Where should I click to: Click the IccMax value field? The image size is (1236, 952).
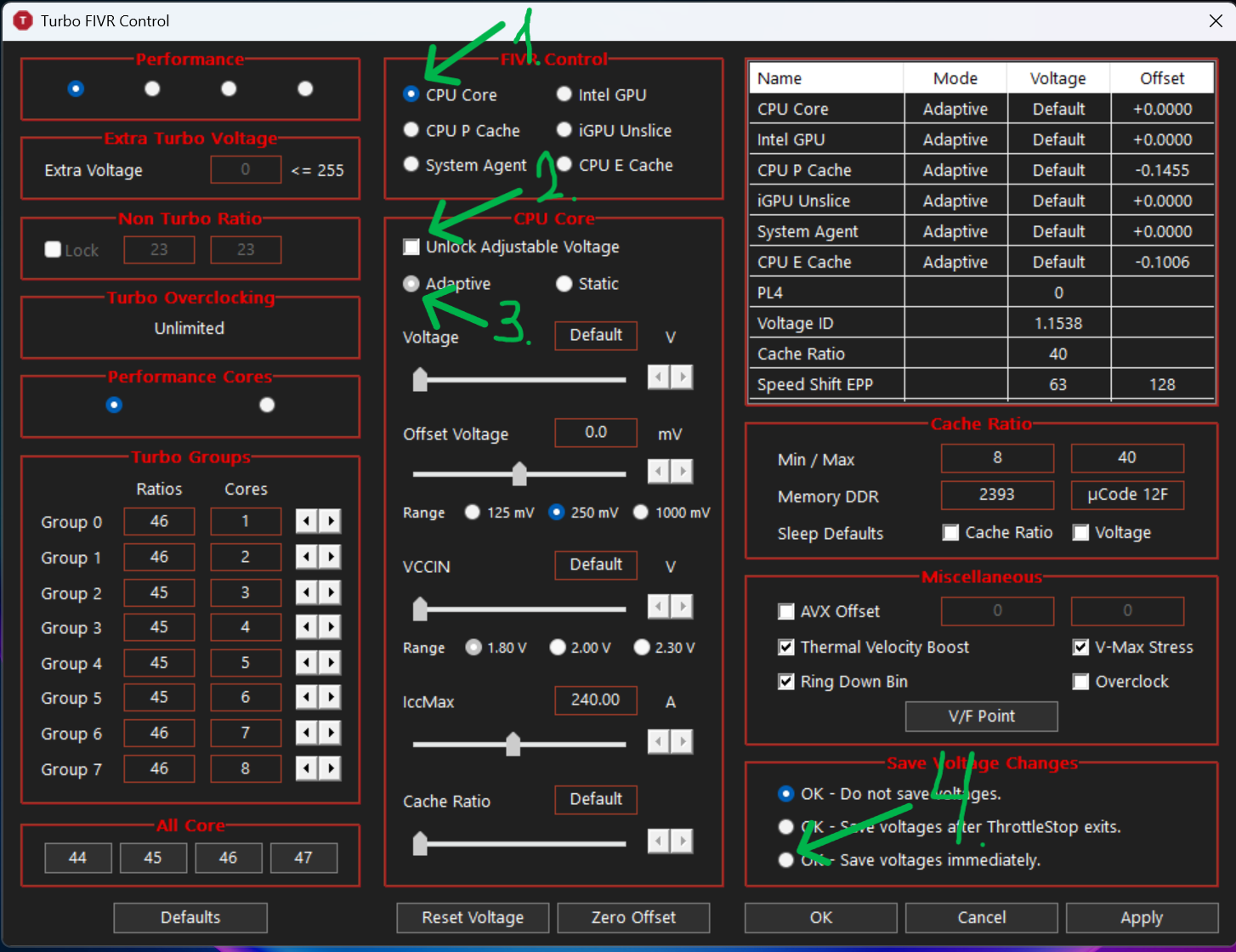click(596, 700)
